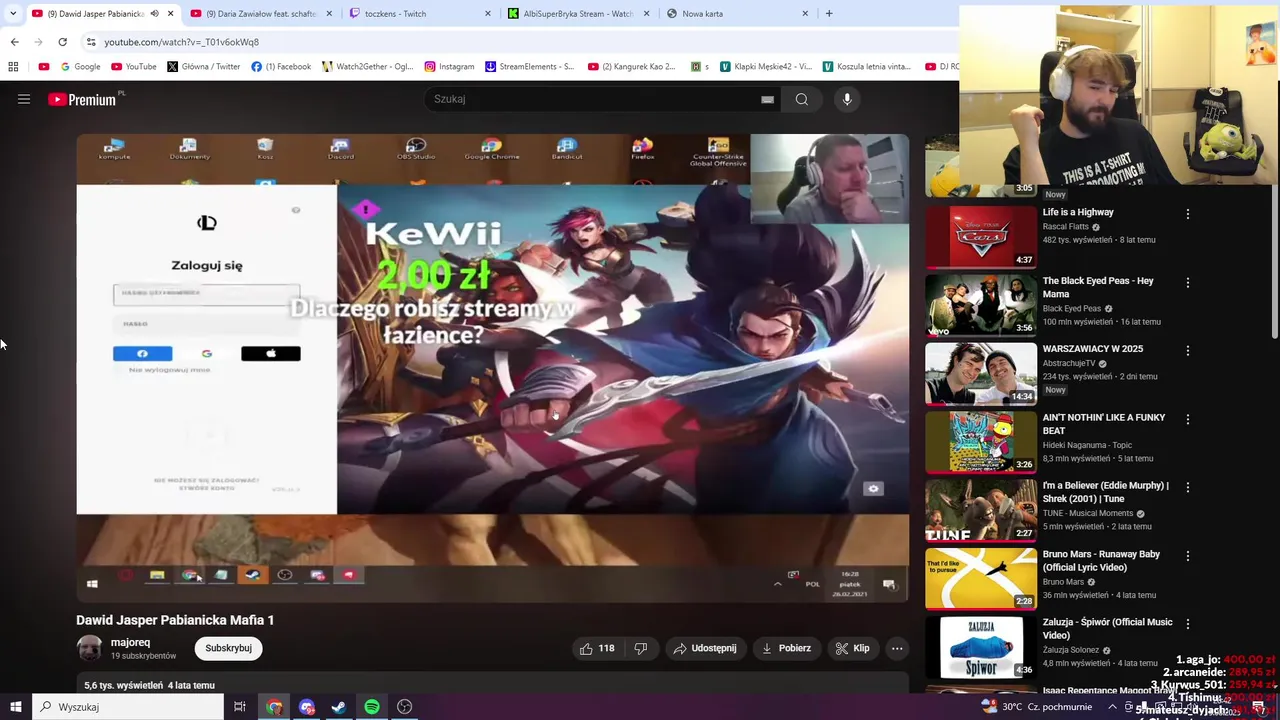
Task: Open Chrome from the Windows taskbar
Action: tap(274, 707)
